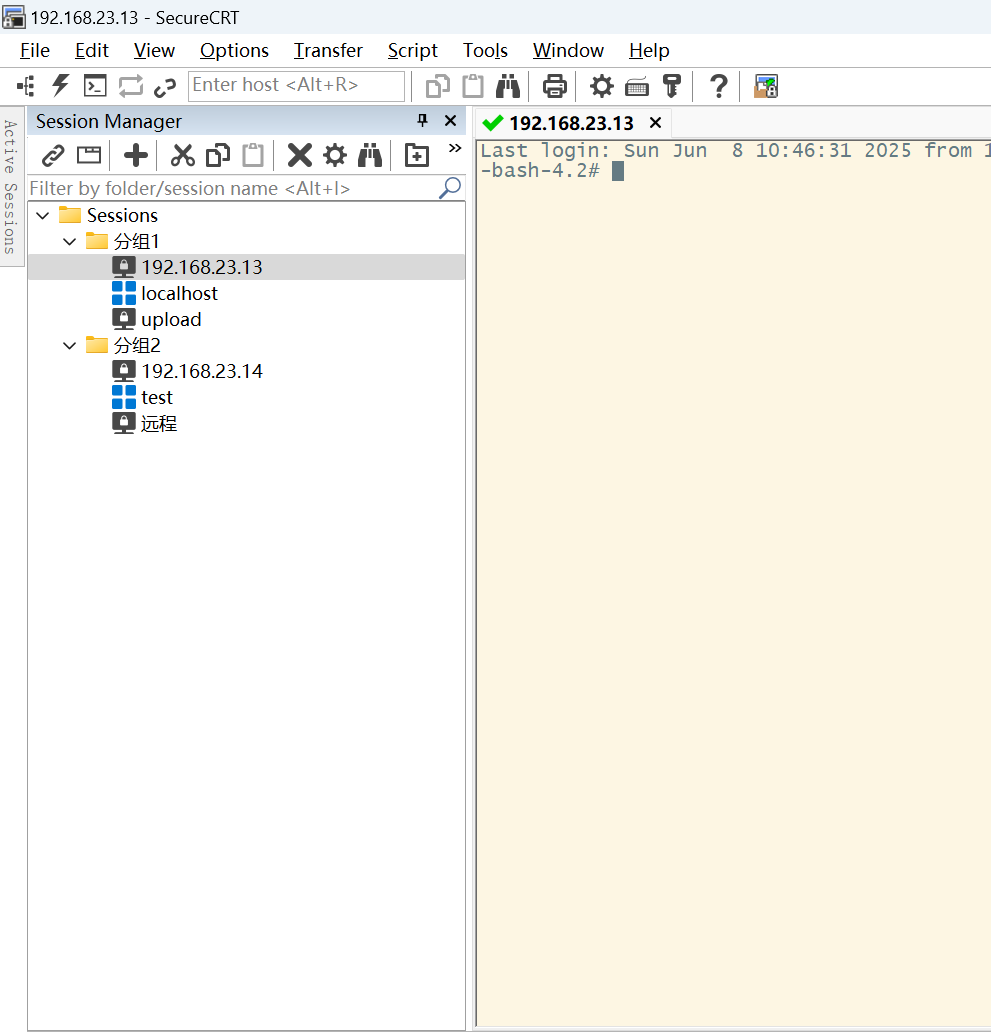This screenshot has height=1033, width=991.
Task: Click the Disconnect chain icon in main toolbar
Action: (165, 86)
